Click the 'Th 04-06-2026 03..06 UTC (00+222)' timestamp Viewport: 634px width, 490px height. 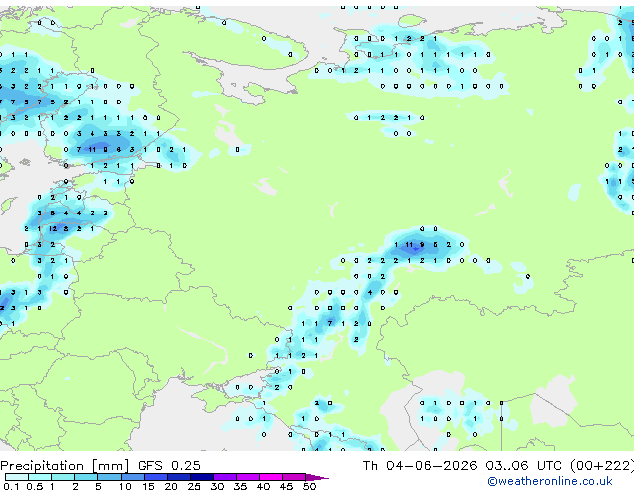pos(498,465)
